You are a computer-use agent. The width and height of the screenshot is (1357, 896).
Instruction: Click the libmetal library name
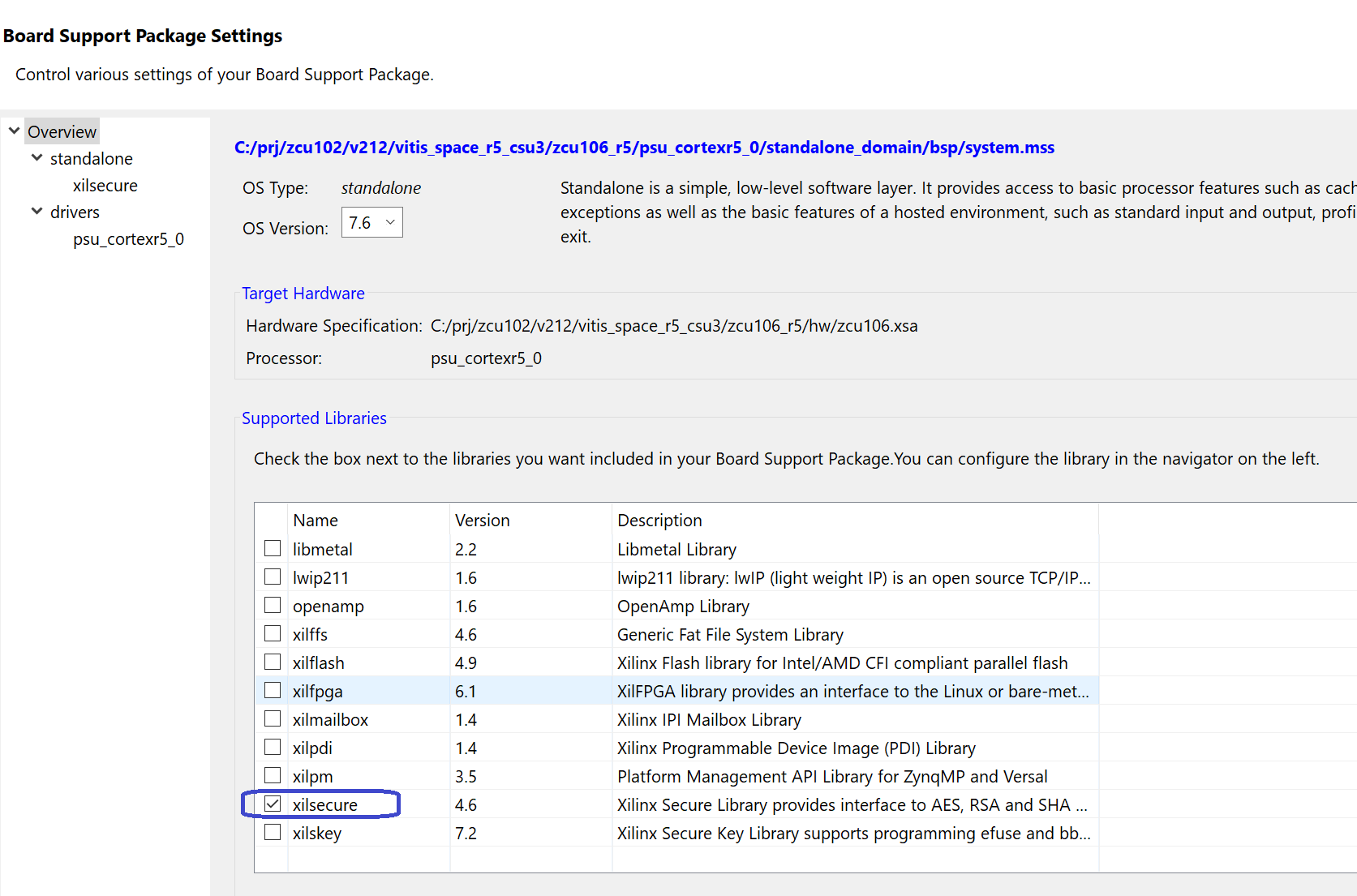[x=323, y=550]
